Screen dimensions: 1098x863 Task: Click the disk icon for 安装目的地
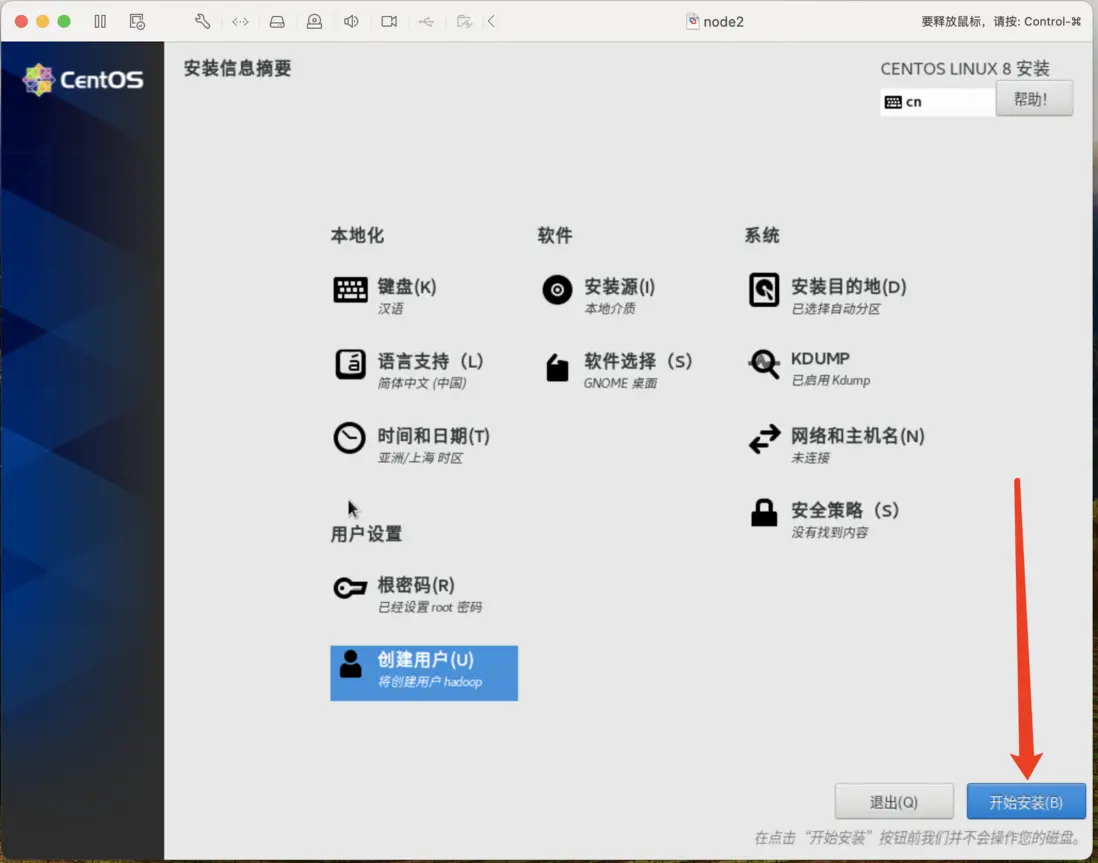click(764, 289)
